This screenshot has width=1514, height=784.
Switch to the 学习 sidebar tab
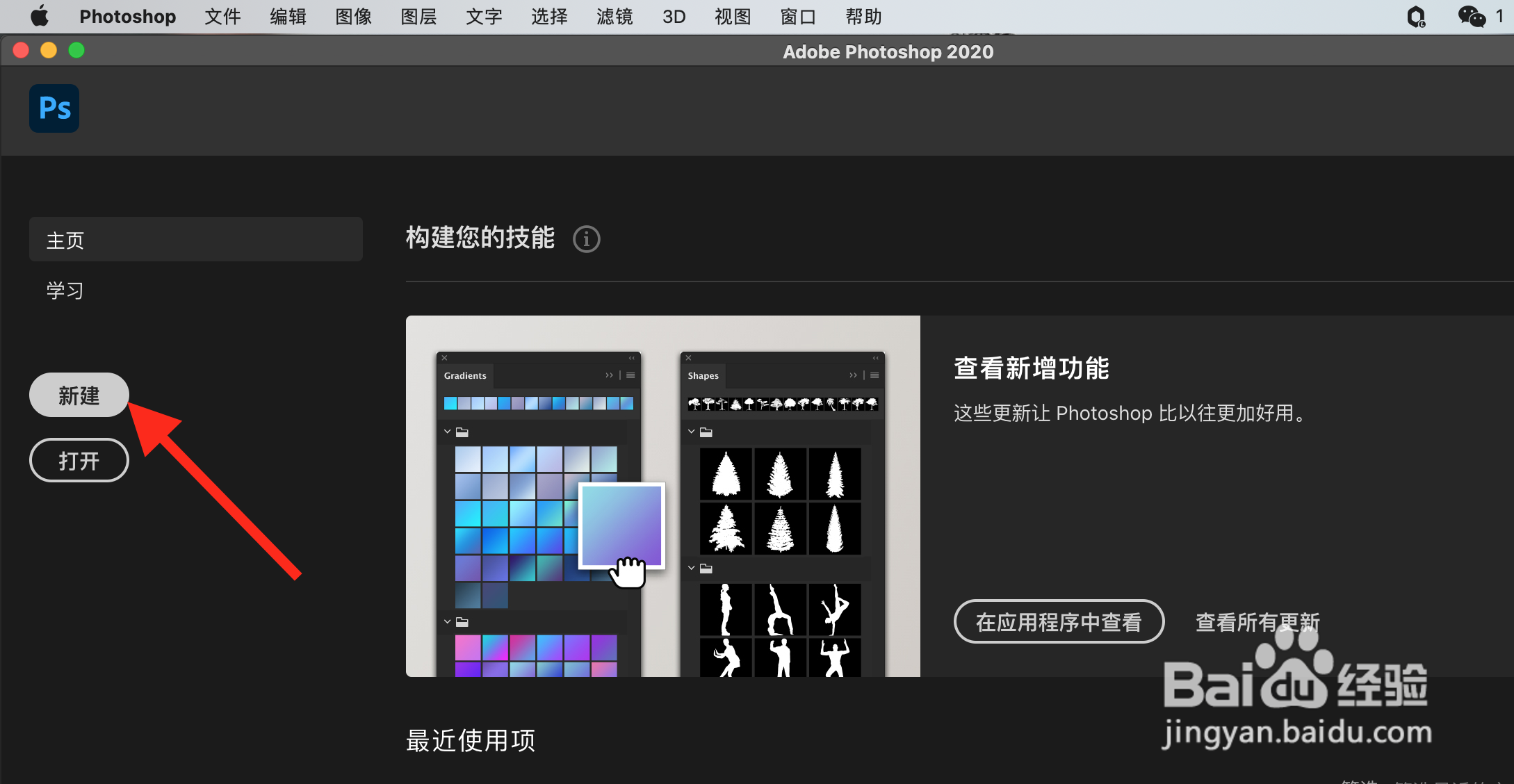[x=64, y=291]
